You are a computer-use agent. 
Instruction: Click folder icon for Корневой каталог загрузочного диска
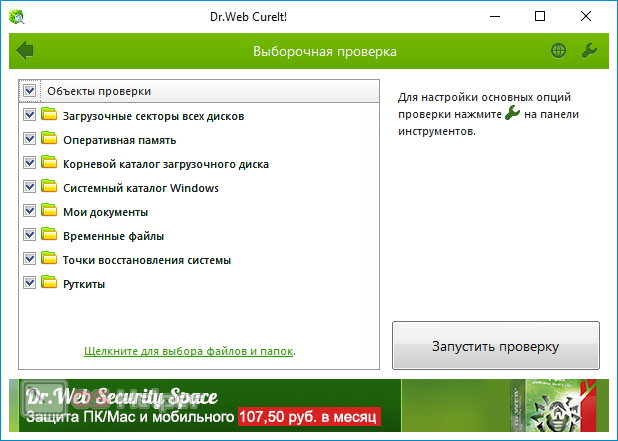pyautogui.click(x=49, y=162)
